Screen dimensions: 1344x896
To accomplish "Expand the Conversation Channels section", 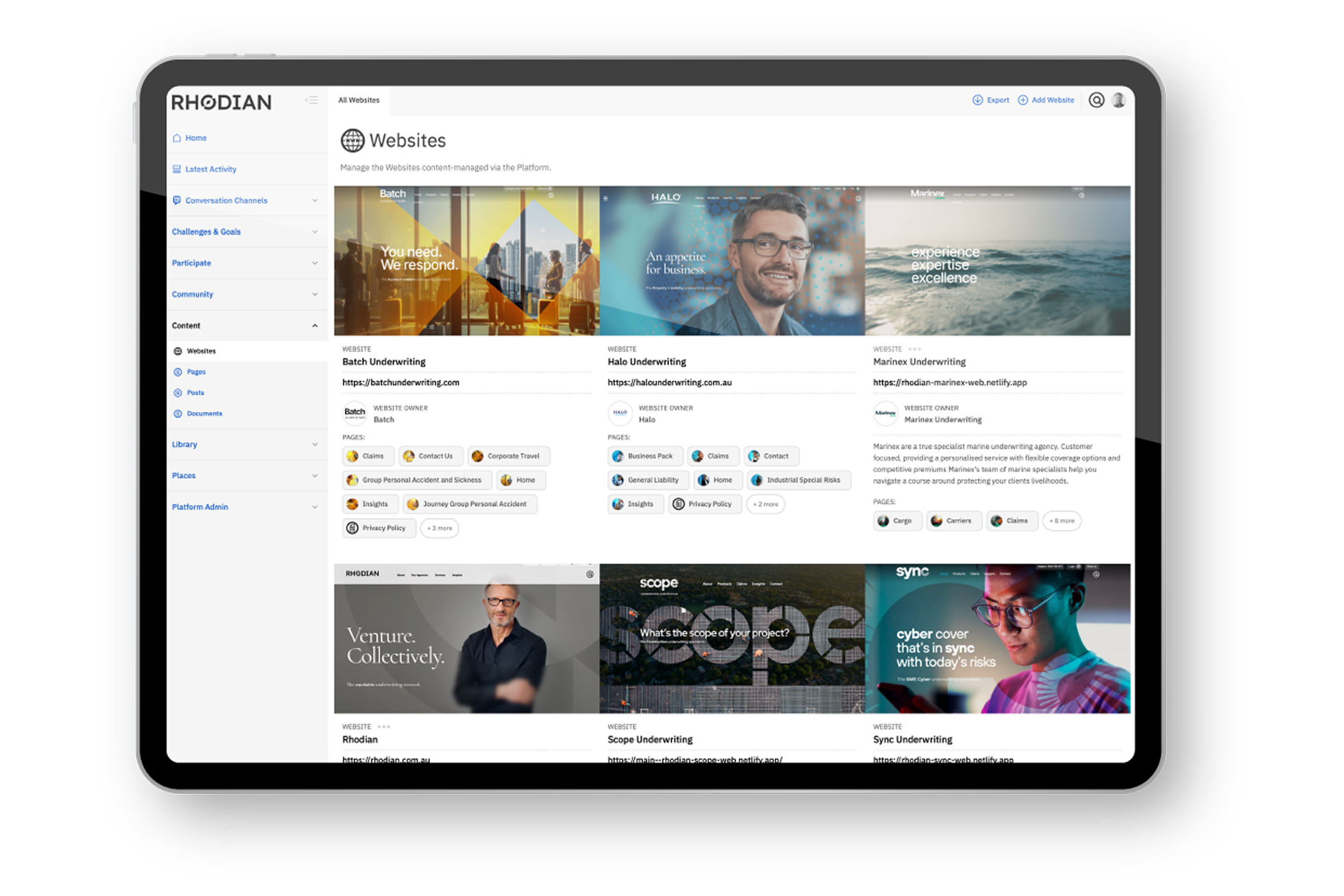I will pyautogui.click(x=315, y=200).
